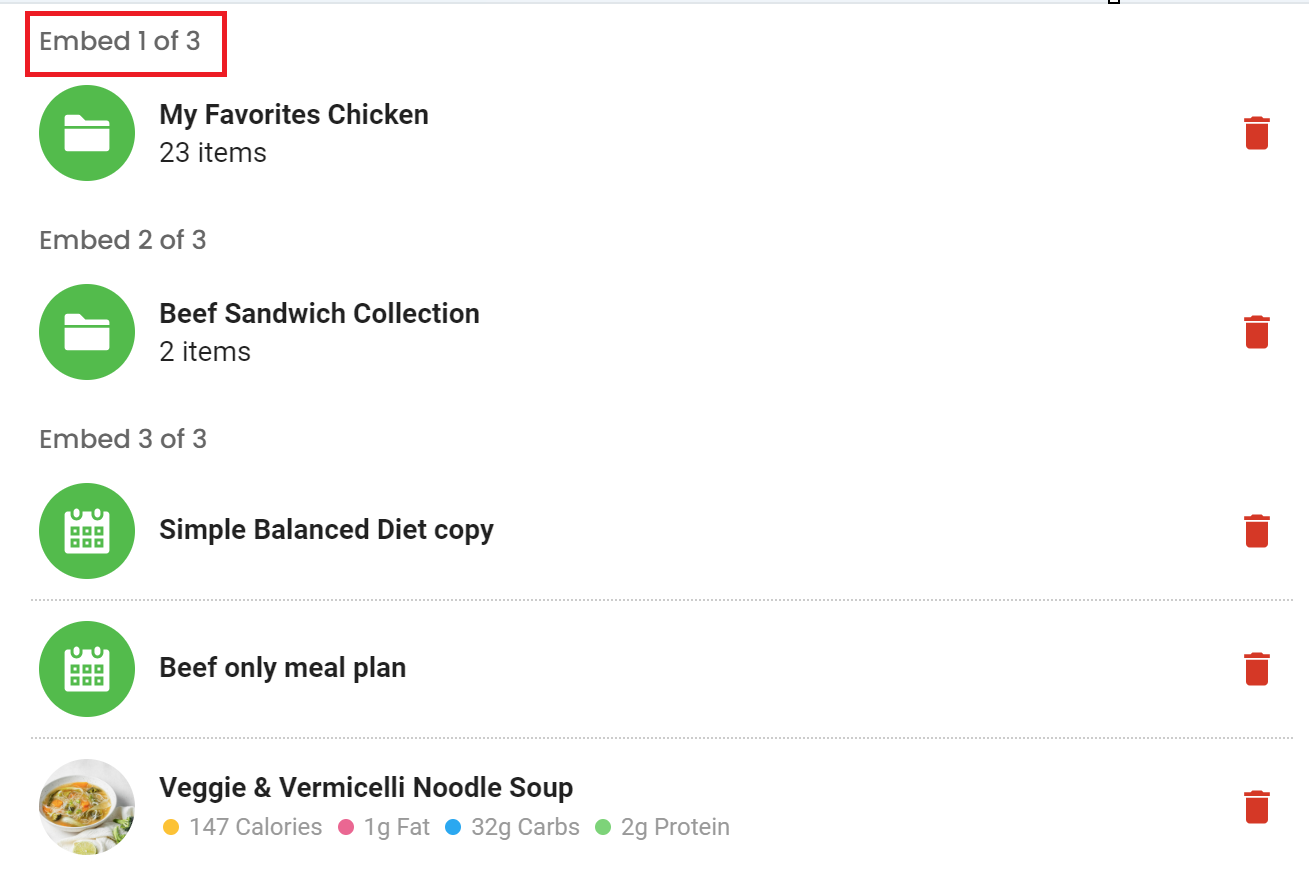Screen dimensions: 1309x884
Task: Remove Simple Balanced Diet copy via trash icon
Action: pyautogui.click(x=1257, y=531)
